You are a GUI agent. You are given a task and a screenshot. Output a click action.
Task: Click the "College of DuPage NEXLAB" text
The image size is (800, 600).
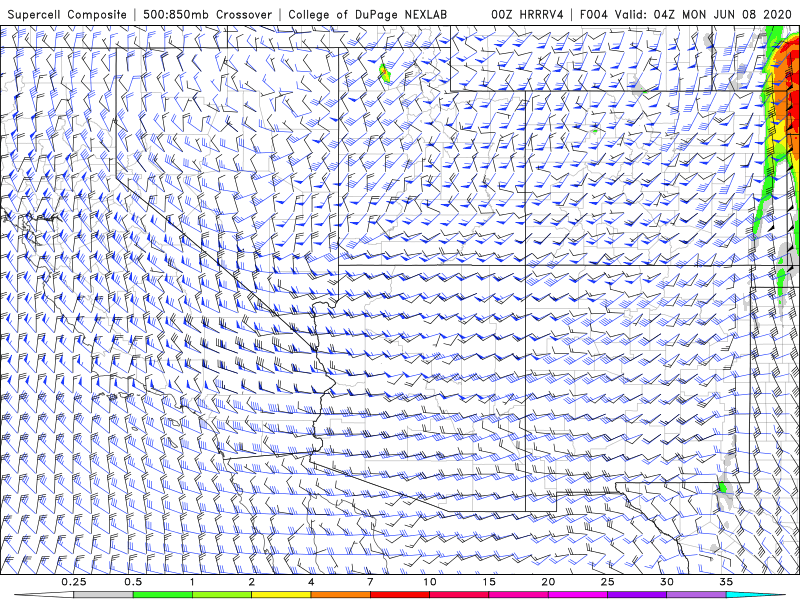367,14
